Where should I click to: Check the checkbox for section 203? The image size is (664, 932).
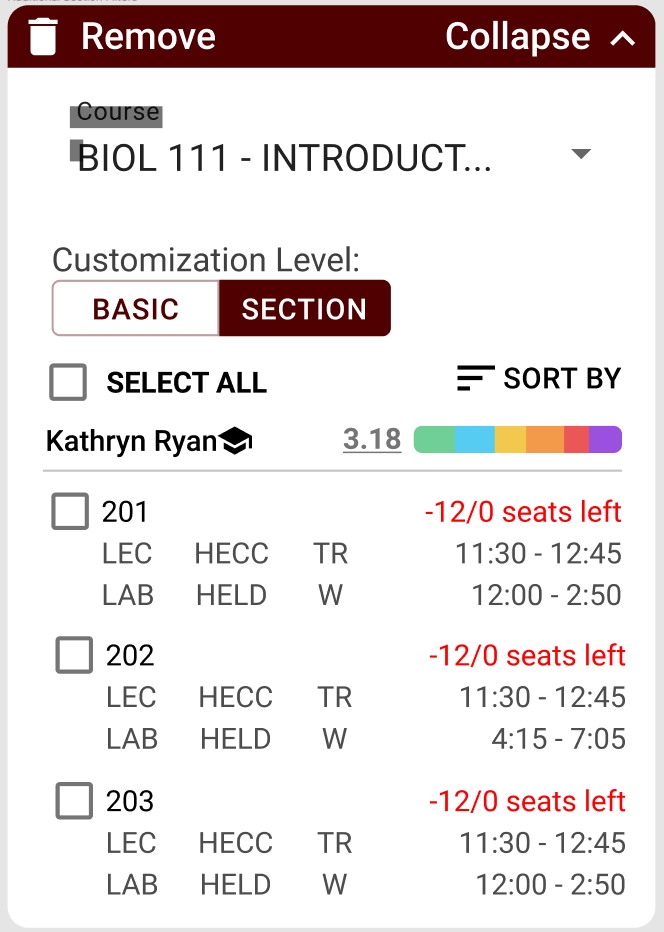[73, 801]
